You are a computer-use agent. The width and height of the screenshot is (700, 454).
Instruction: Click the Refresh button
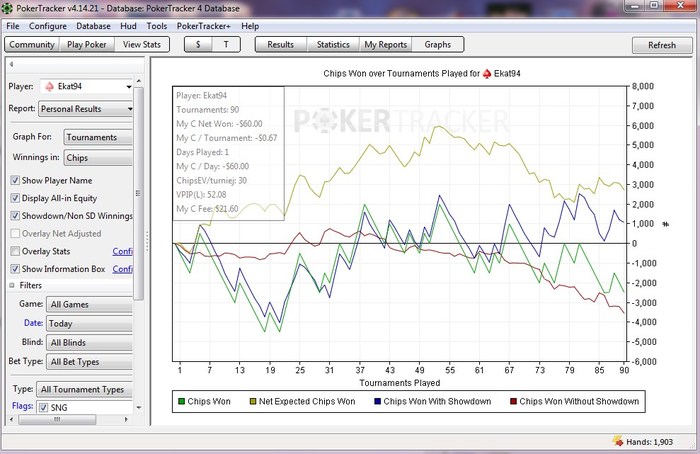(x=662, y=45)
